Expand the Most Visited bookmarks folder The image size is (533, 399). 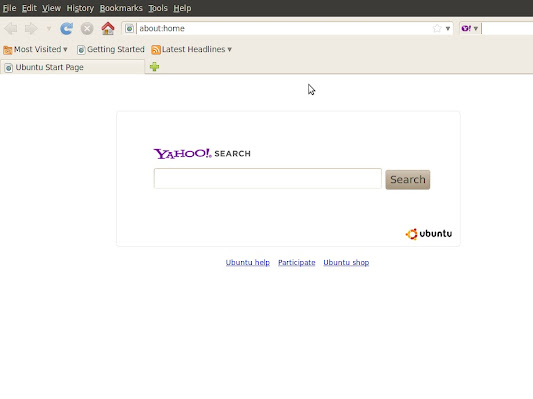tap(35, 50)
